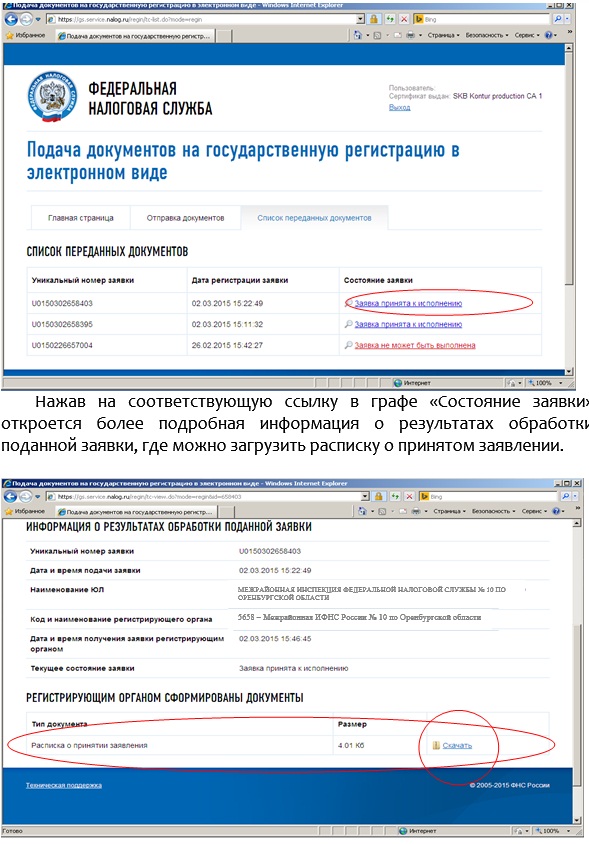Expand the Страница menu in the document-list browser
The width and height of the screenshot is (589, 844).
[444, 35]
